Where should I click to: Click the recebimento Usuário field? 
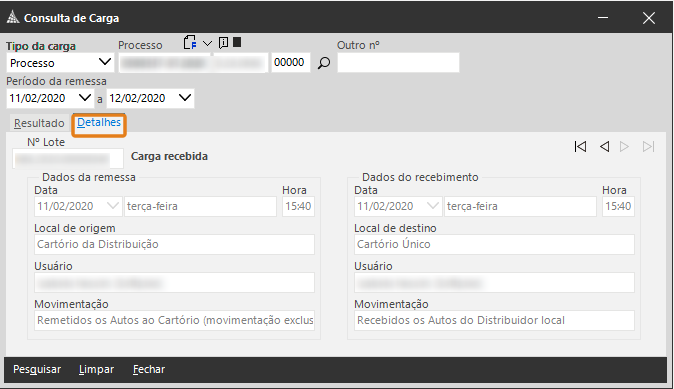click(494, 282)
